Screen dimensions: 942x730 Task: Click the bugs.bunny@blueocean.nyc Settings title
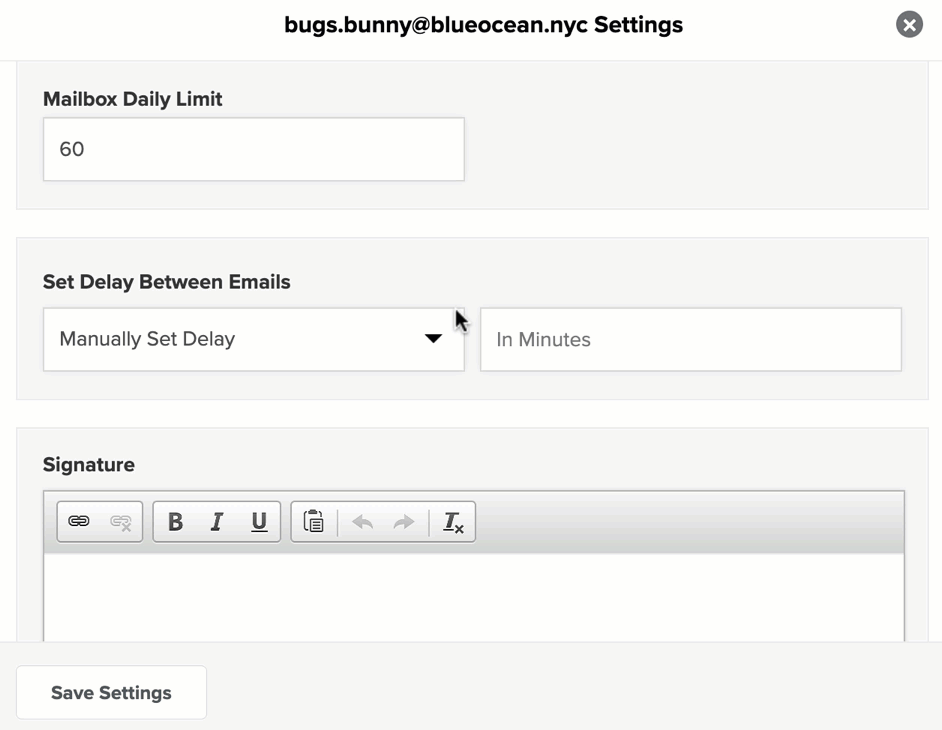[484, 25]
